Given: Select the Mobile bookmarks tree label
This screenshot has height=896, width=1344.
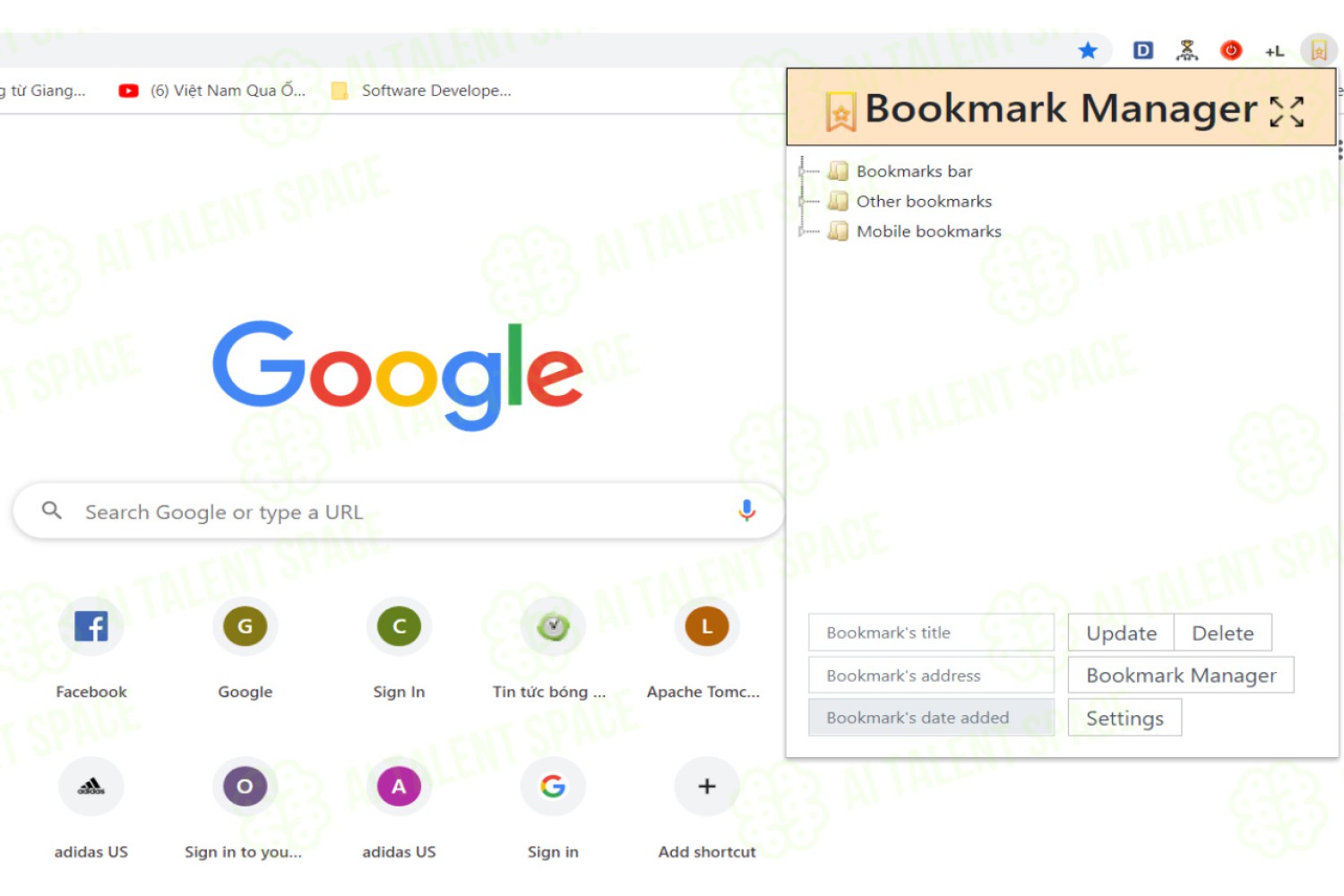Looking at the screenshot, I should (x=928, y=231).
